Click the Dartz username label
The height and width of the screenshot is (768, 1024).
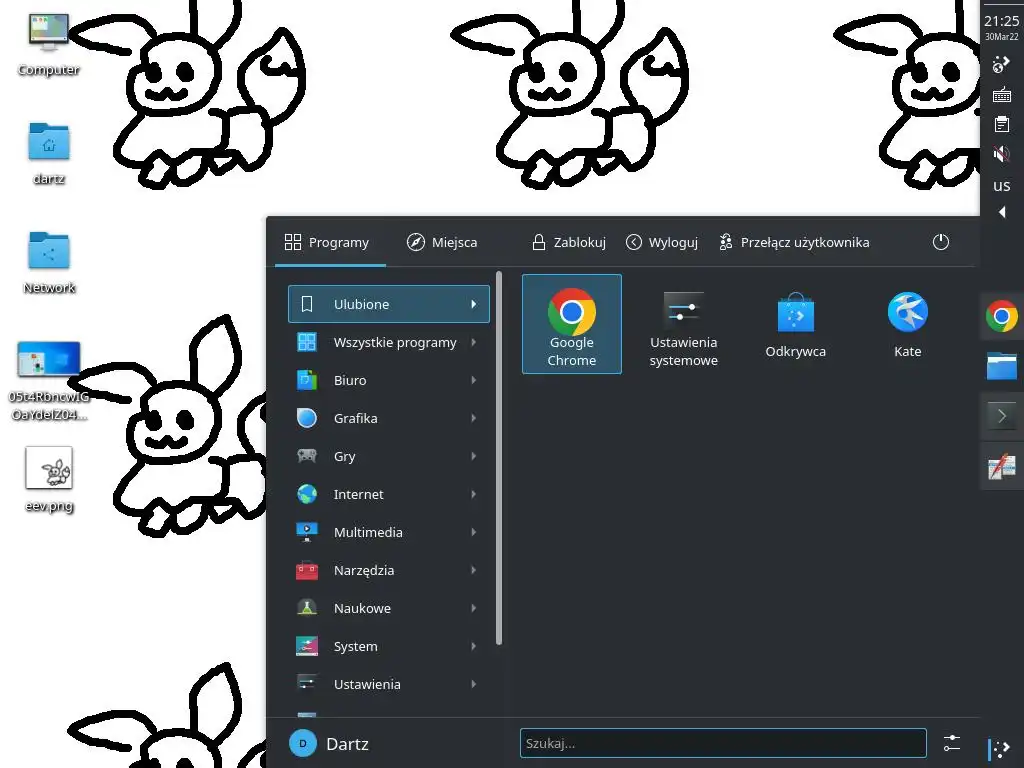click(347, 744)
